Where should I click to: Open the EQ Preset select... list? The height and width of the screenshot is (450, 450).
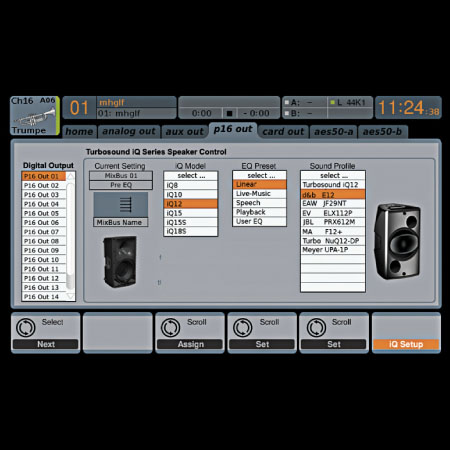[259, 175]
